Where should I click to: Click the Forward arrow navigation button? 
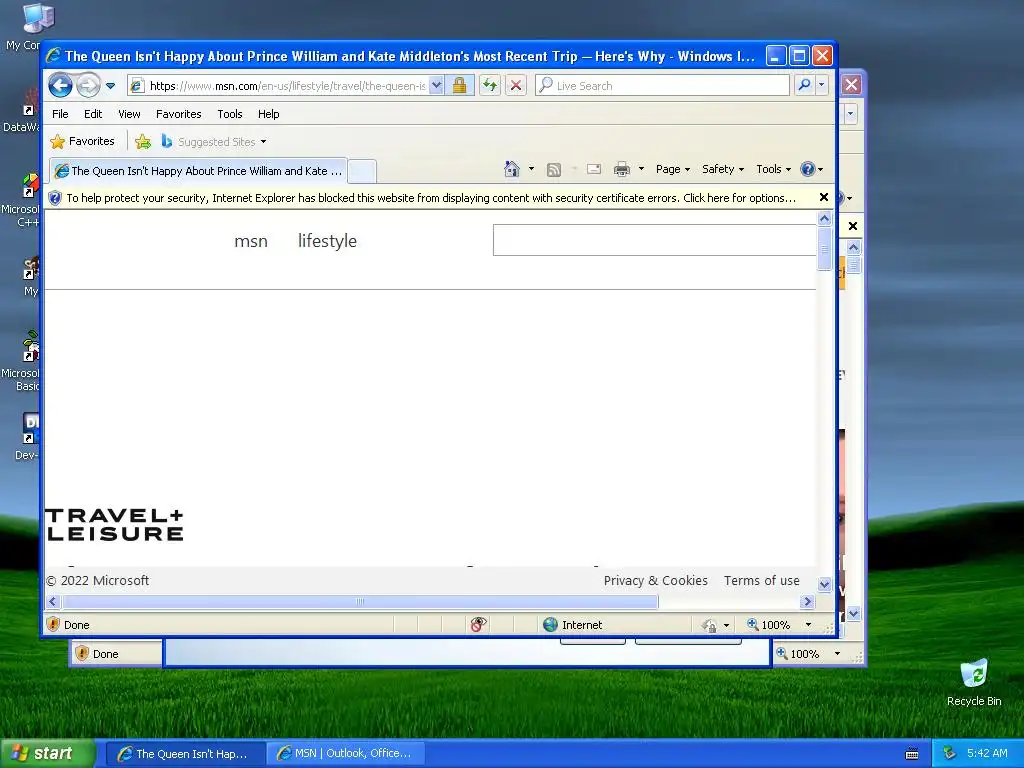point(88,85)
